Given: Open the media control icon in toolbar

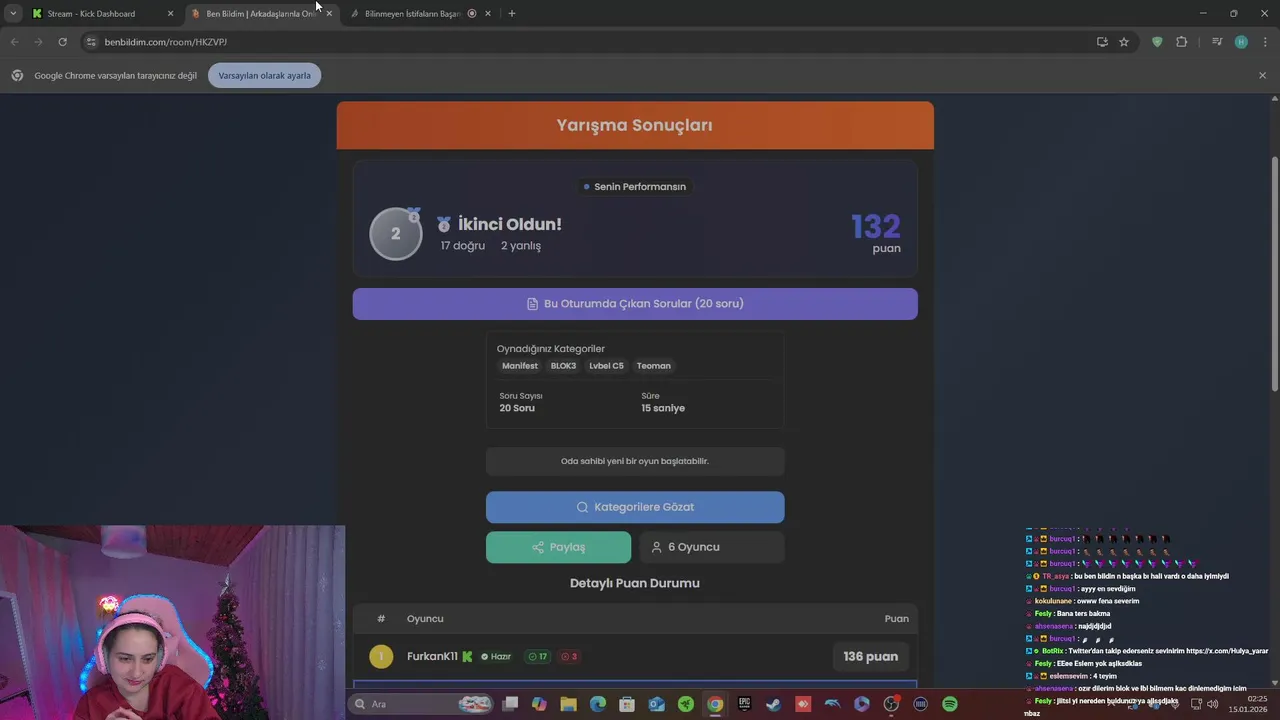Looking at the screenshot, I should pyautogui.click(x=1217, y=42).
